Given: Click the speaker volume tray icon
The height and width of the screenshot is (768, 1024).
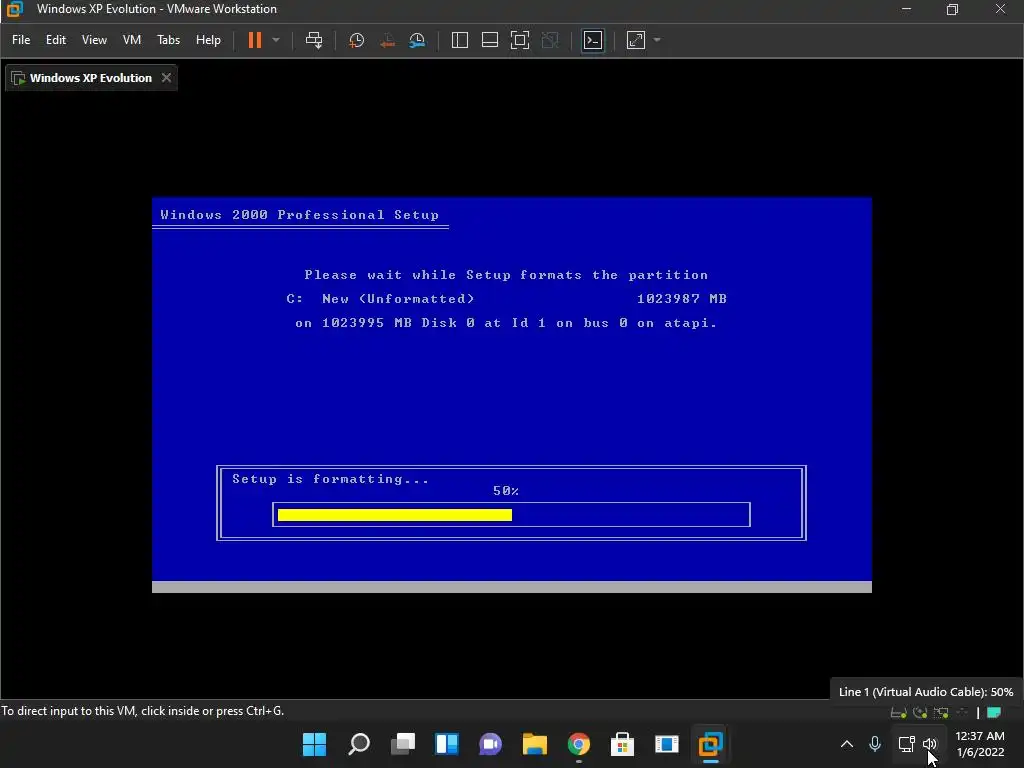Looking at the screenshot, I should click(x=930, y=744).
